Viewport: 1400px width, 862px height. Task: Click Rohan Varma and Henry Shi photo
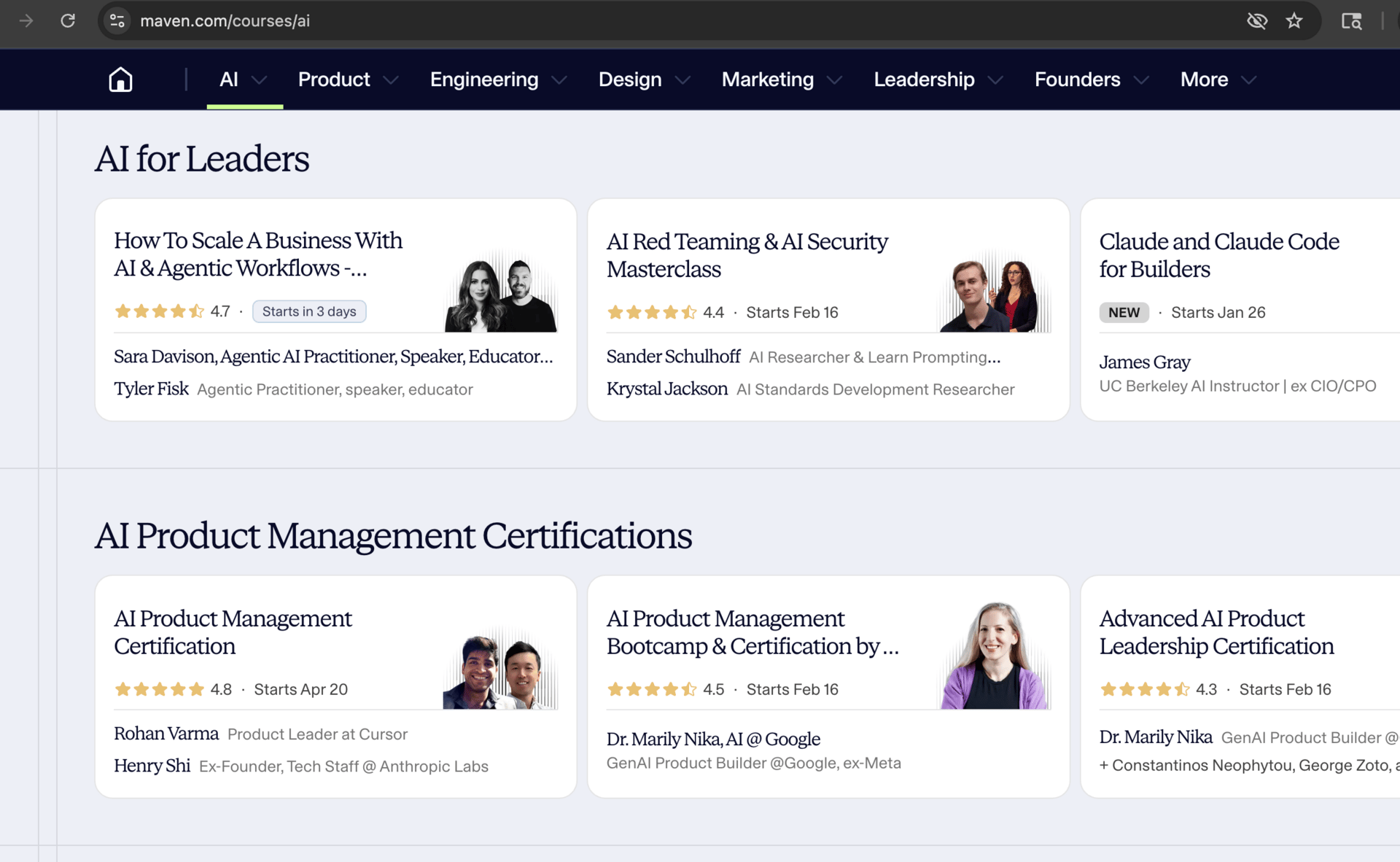[500, 669]
